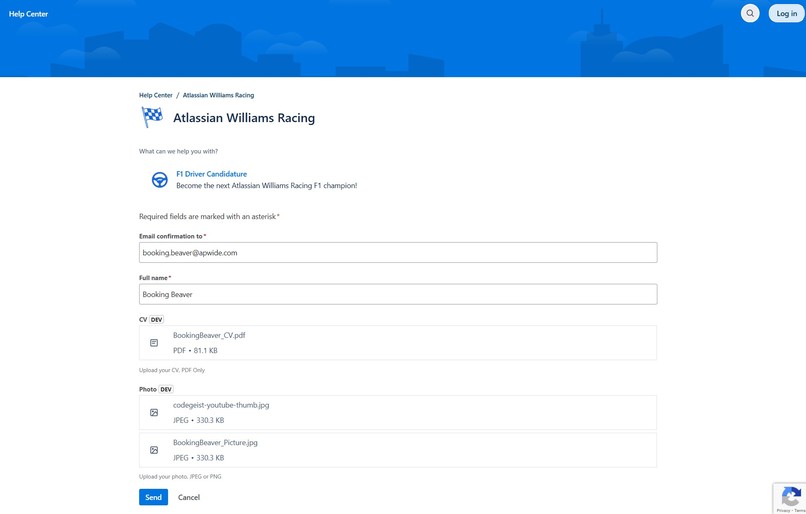The height and width of the screenshot is (514, 806).
Task: Select codegeist-youtube-thumb.jpg attachment
Action: click(398, 413)
